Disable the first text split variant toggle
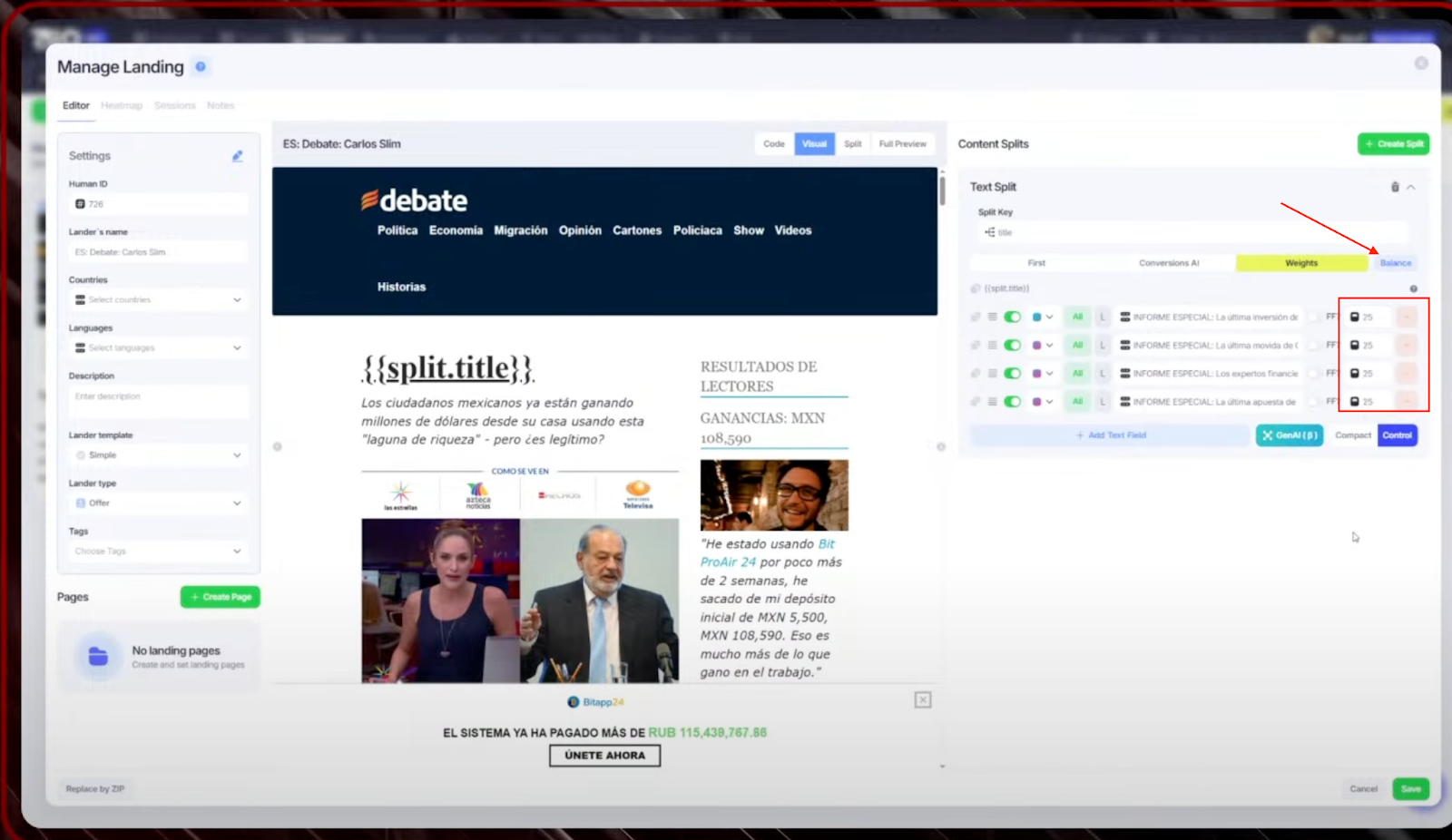 1013,317
